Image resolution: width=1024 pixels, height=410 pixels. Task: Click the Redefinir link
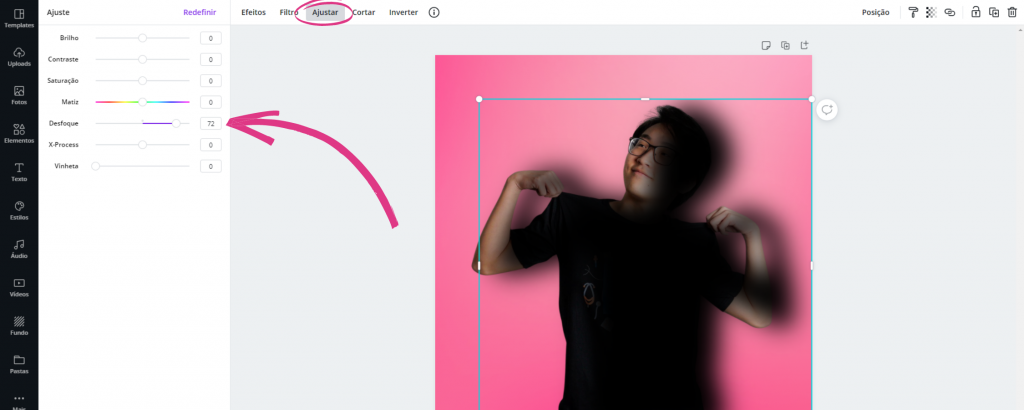pos(200,12)
